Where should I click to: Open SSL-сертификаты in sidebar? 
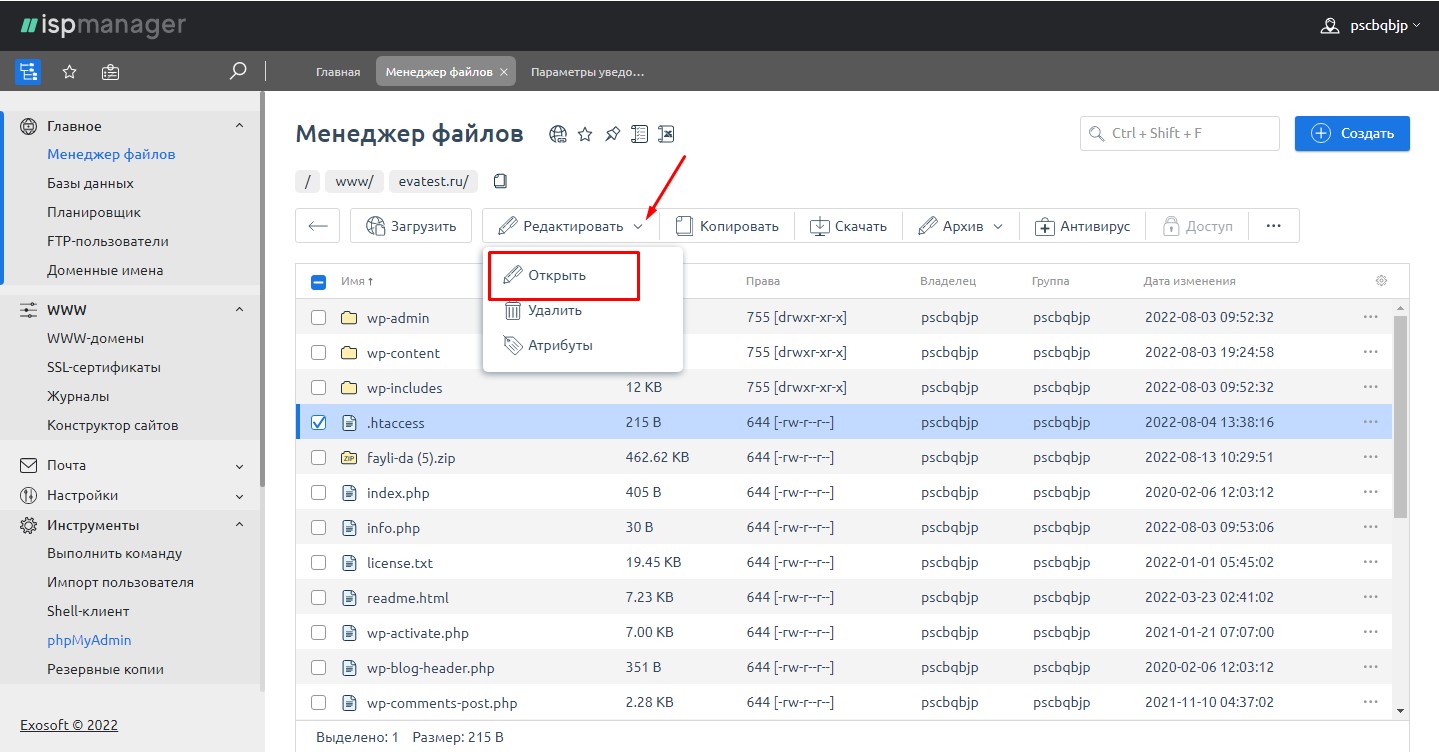(104, 367)
